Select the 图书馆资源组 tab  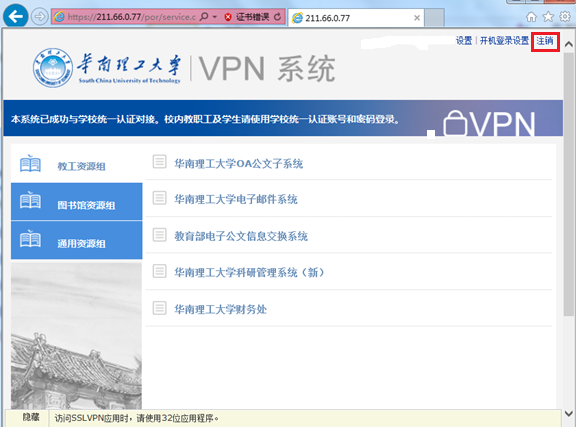pyautogui.click(x=77, y=202)
